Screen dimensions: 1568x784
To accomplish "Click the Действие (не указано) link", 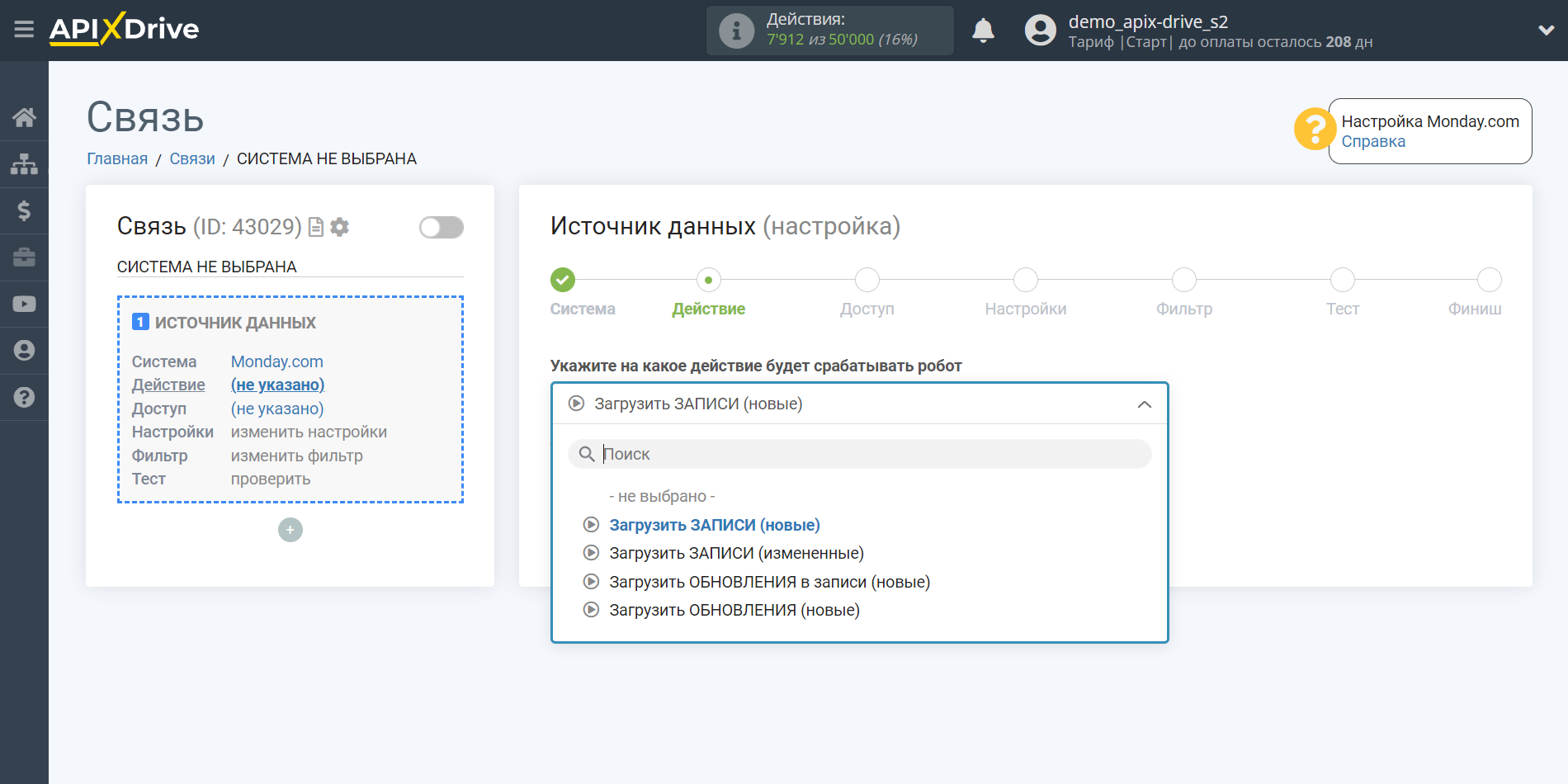I will [277, 385].
